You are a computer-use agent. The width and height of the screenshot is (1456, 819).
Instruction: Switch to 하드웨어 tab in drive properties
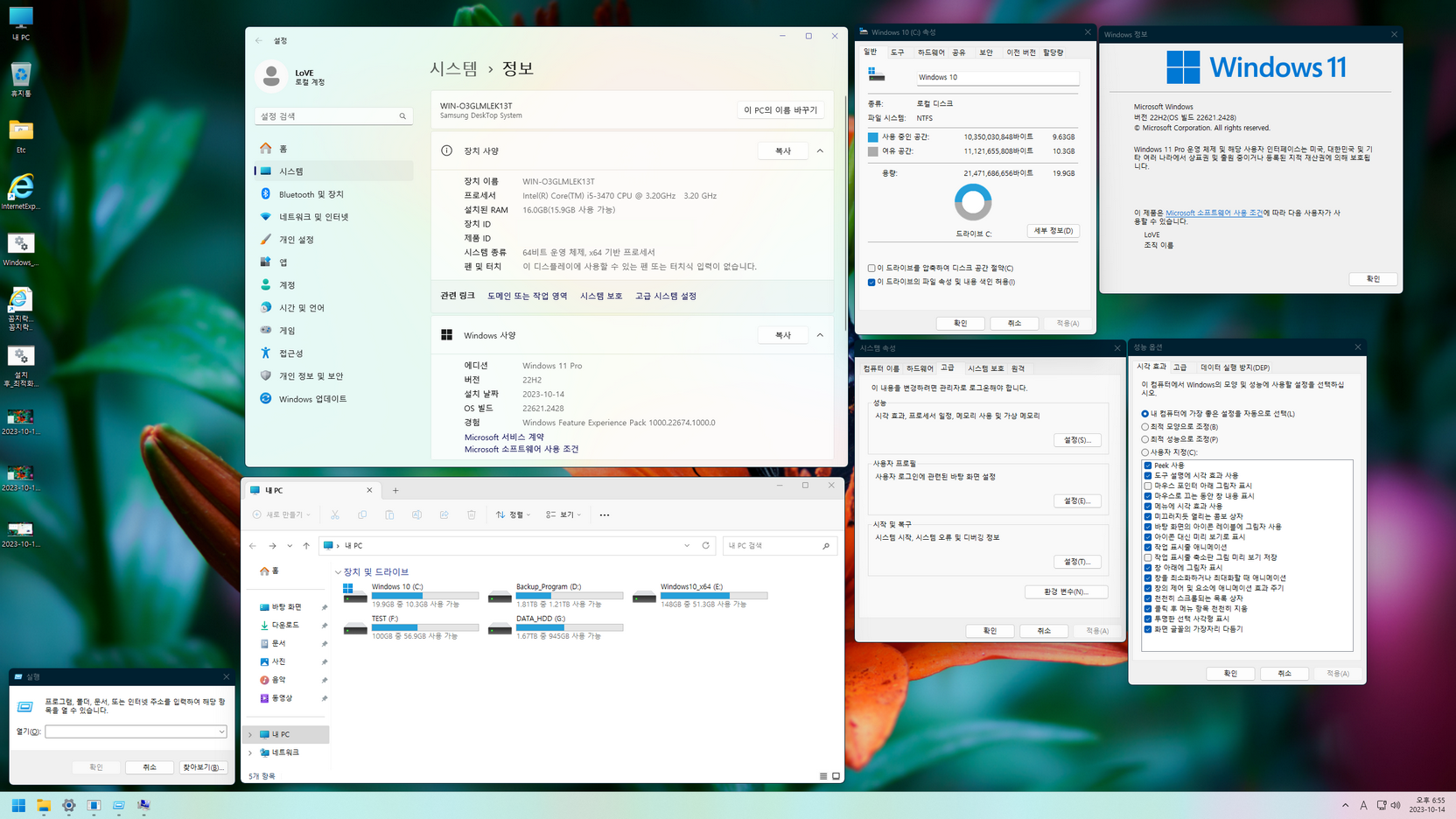(x=931, y=52)
